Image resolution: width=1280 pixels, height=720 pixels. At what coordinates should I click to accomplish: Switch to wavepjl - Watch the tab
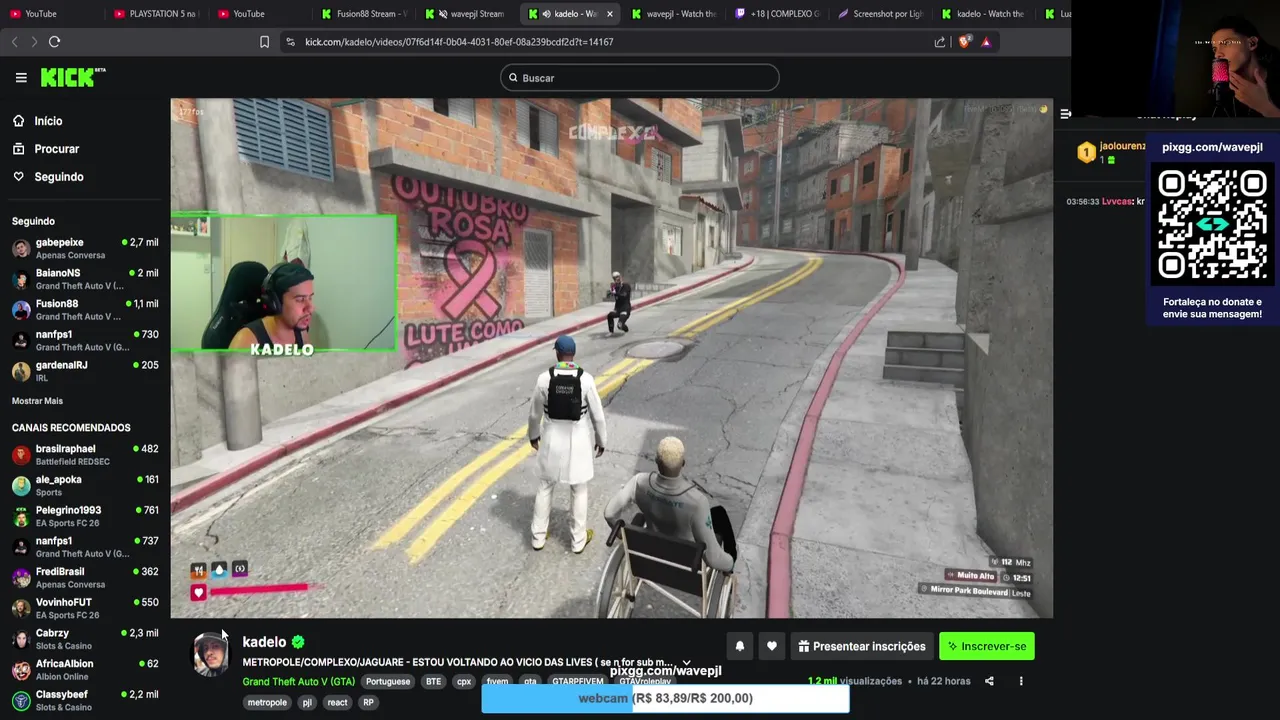[674, 14]
